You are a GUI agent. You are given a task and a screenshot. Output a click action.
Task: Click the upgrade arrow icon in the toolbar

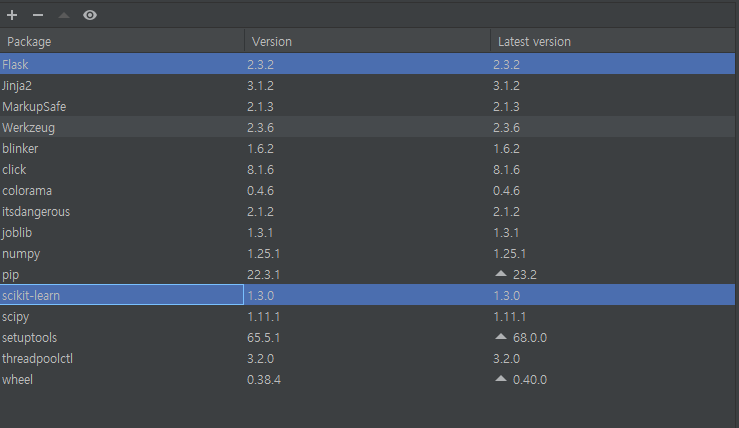[x=64, y=15]
